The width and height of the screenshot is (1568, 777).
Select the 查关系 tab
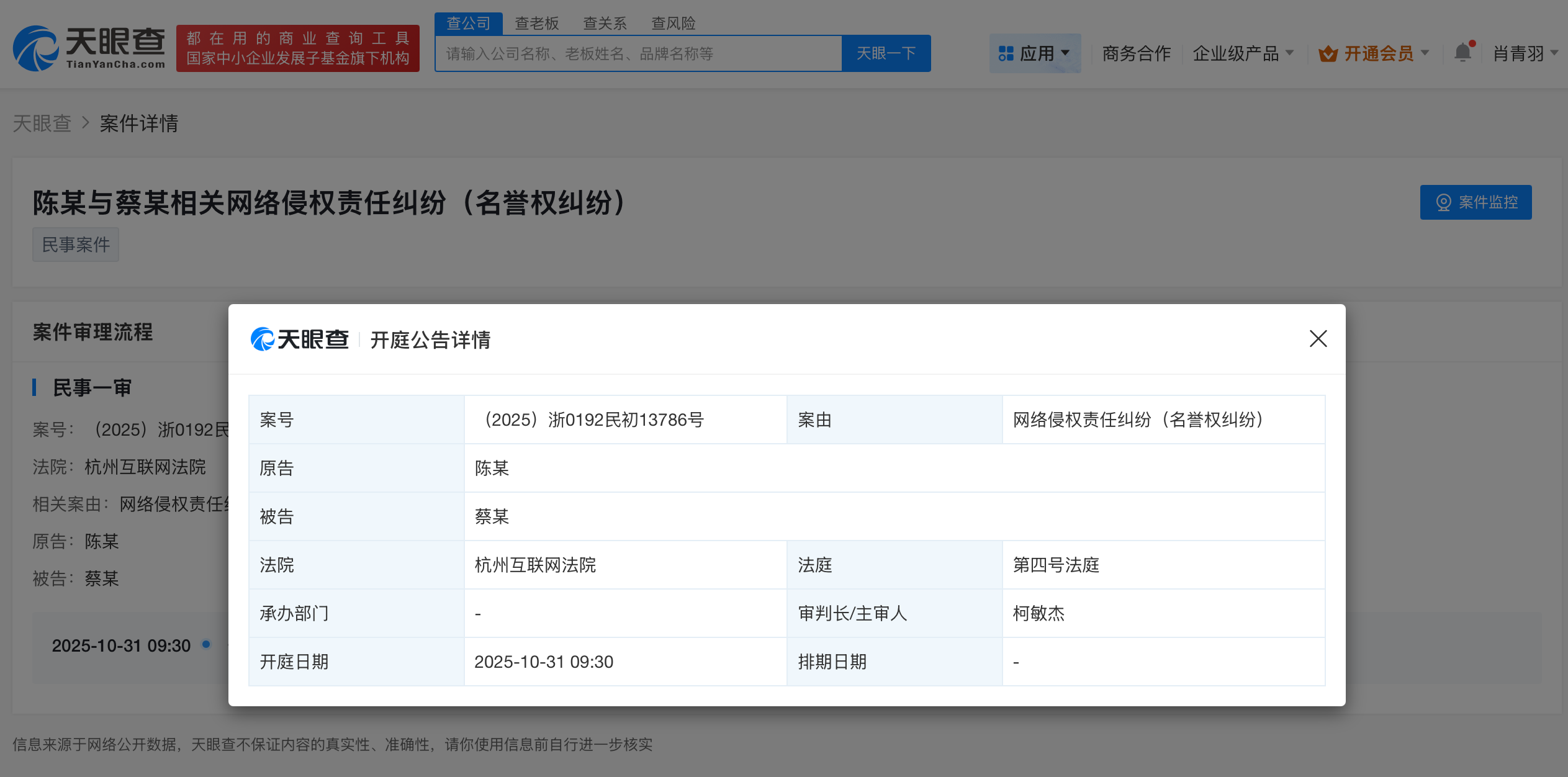click(603, 23)
